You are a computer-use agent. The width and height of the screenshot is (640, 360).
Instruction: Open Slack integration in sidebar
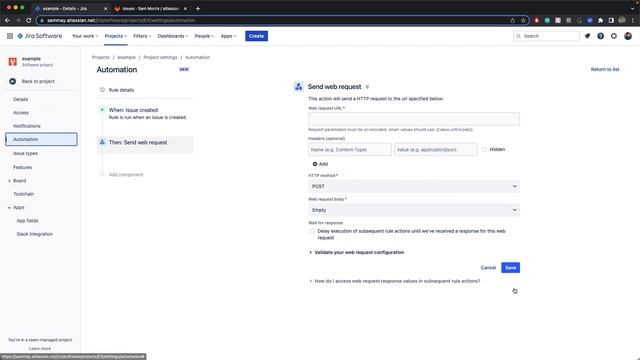(35, 234)
